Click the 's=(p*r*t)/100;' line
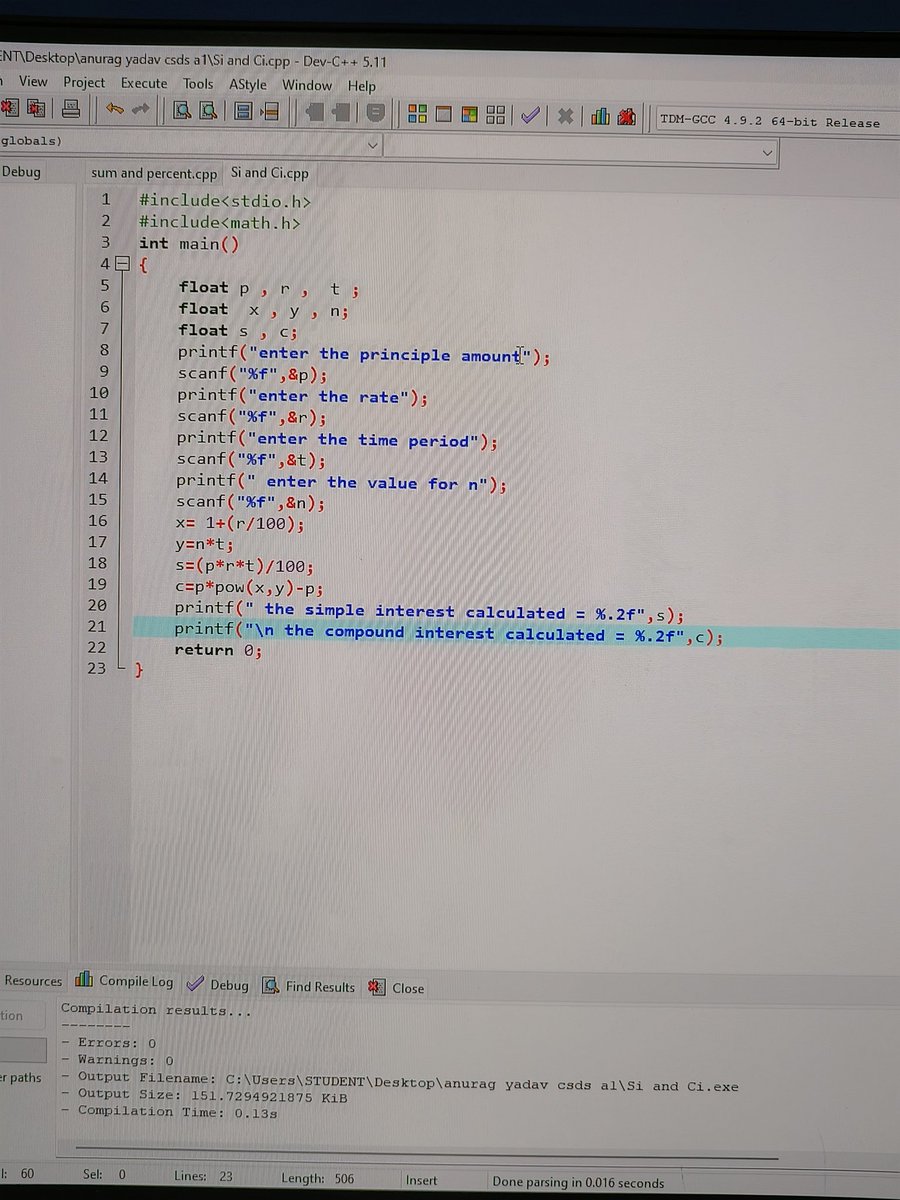900x1200 pixels. pyautogui.click(x=244, y=566)
